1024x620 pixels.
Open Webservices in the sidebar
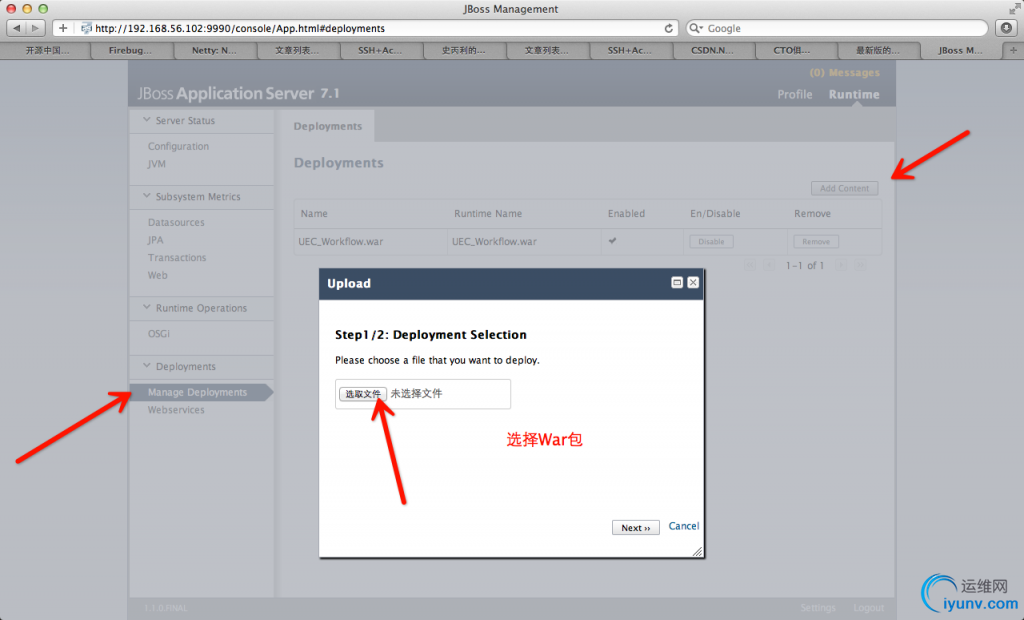point(176,410)
